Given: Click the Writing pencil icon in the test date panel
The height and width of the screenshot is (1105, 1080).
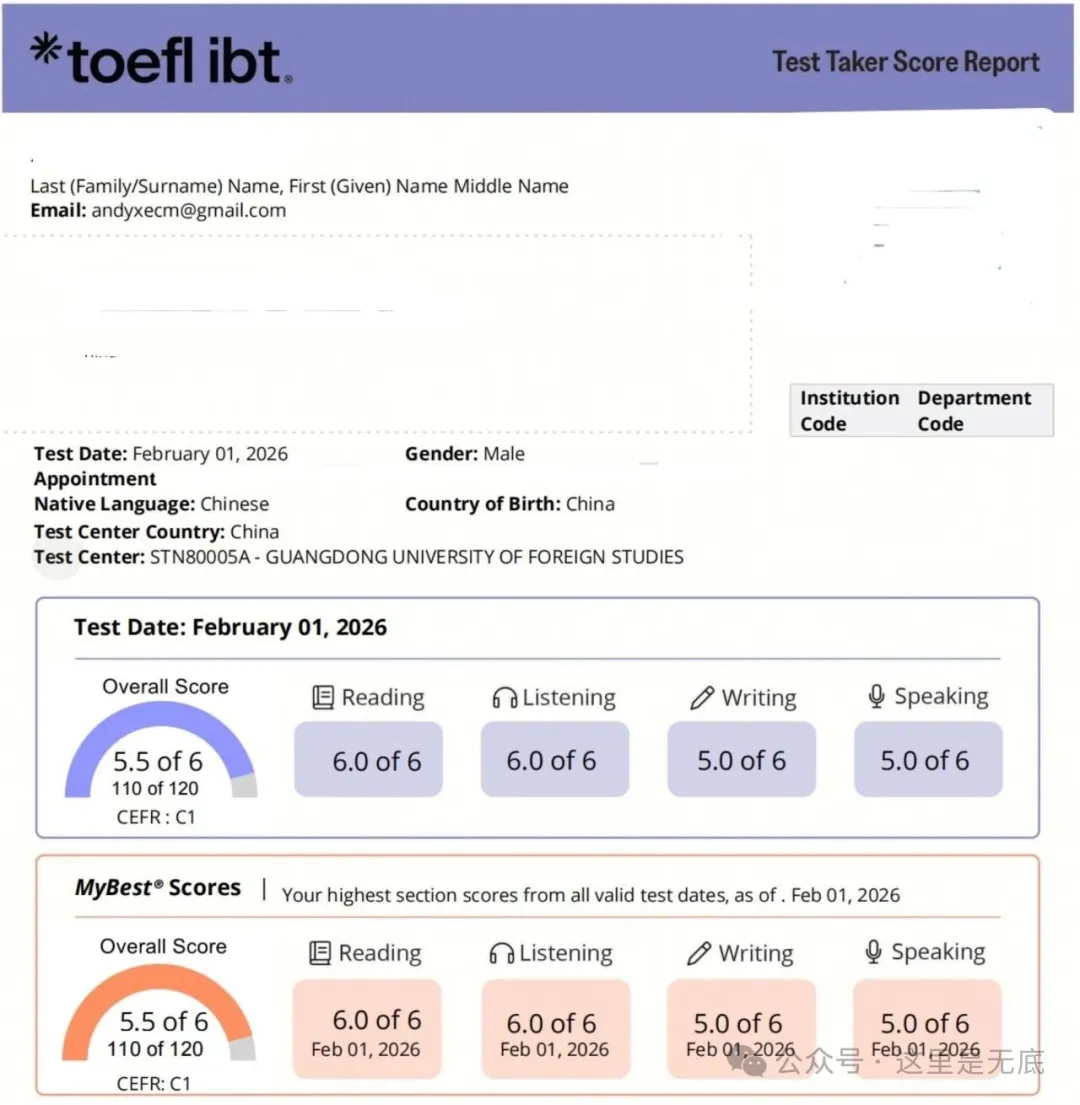Looking at the screenshot, I should 702,698.
